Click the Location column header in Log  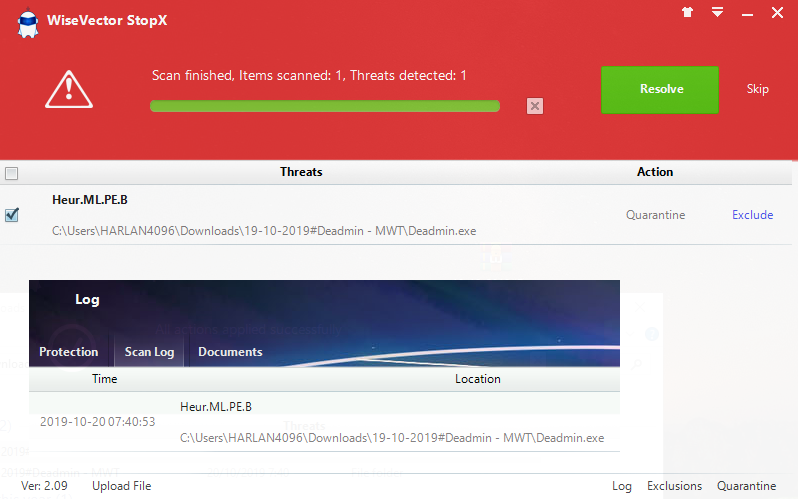pyautogui.click(x=478, y=379)
